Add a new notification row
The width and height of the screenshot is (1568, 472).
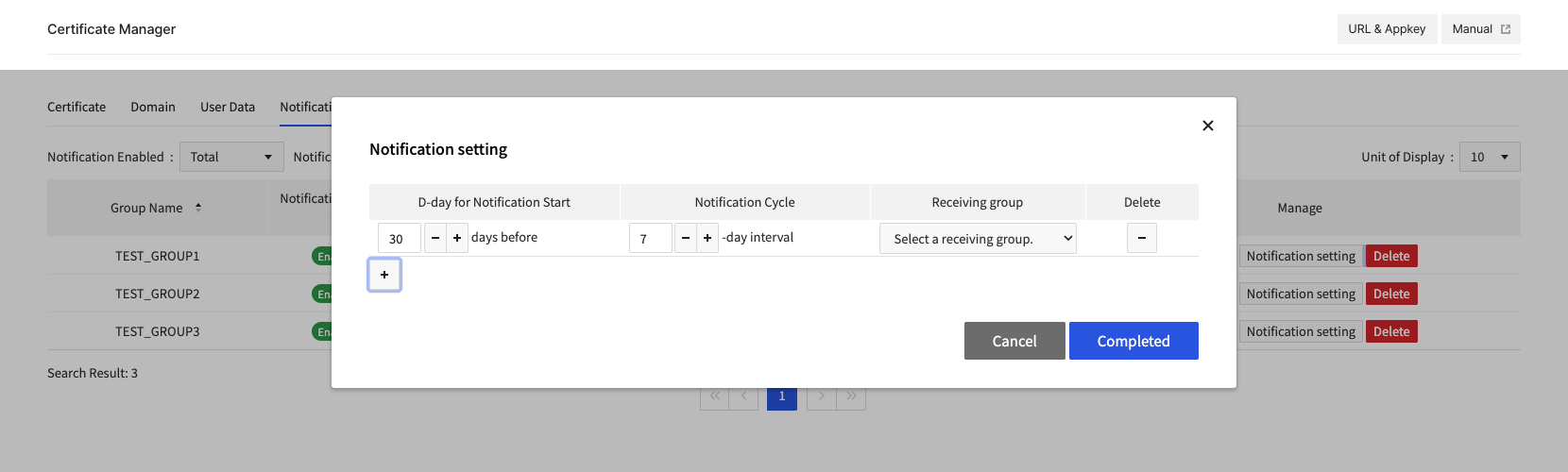coord(384,275)
